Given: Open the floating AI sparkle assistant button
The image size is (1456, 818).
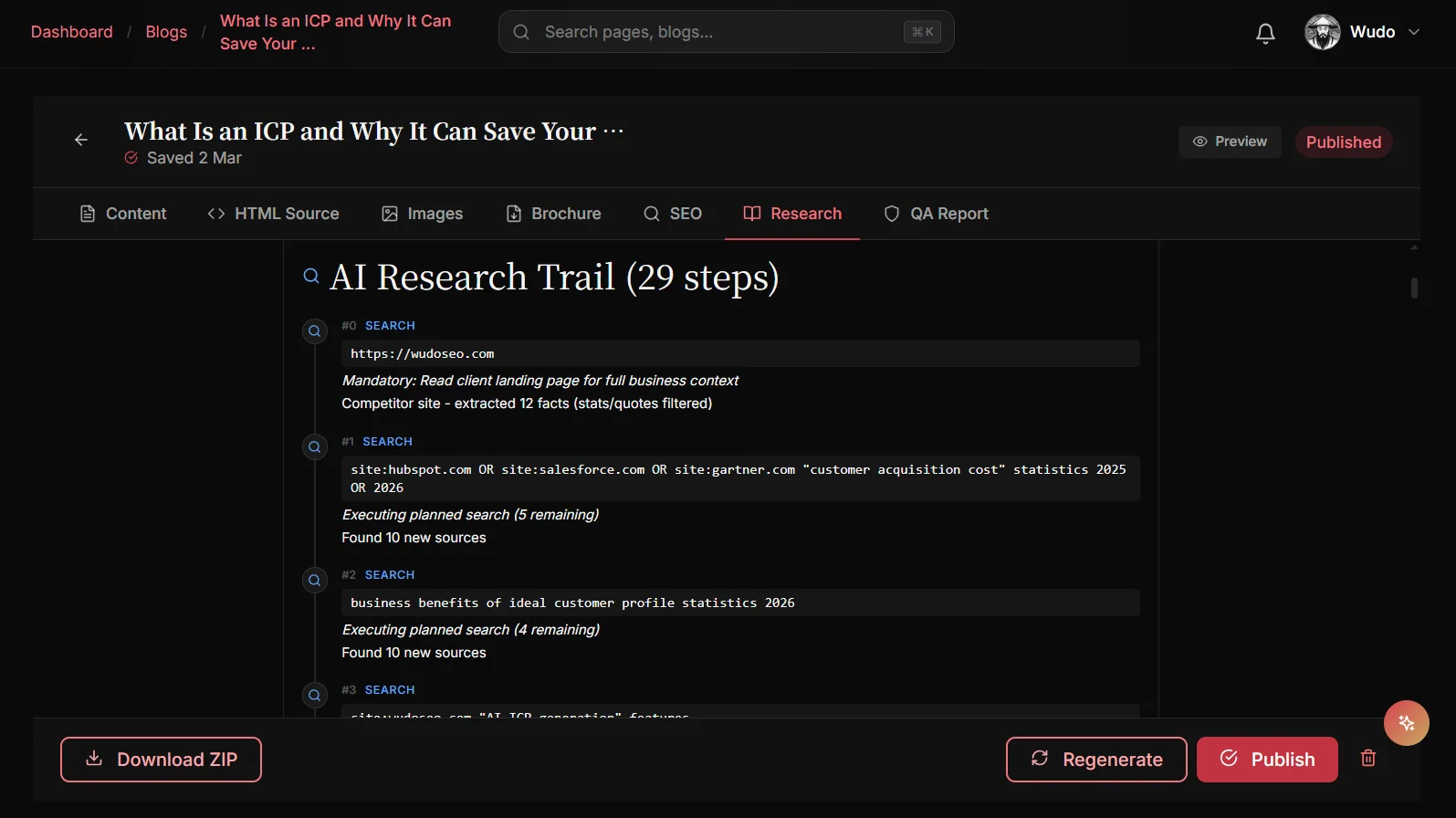Looking at the screenshot, I should [1407, 723].
